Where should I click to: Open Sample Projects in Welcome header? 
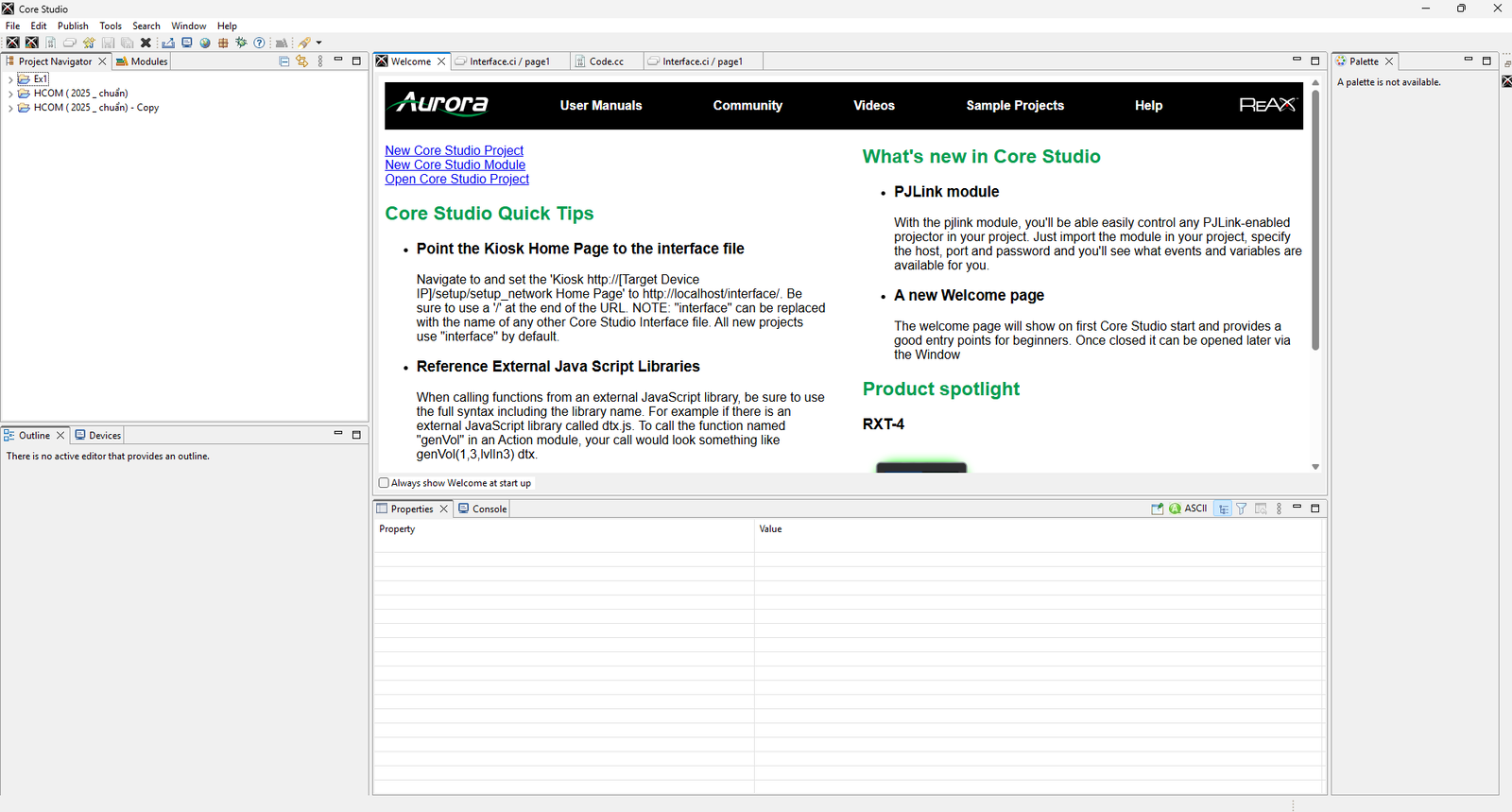[x=1015, y=105]
